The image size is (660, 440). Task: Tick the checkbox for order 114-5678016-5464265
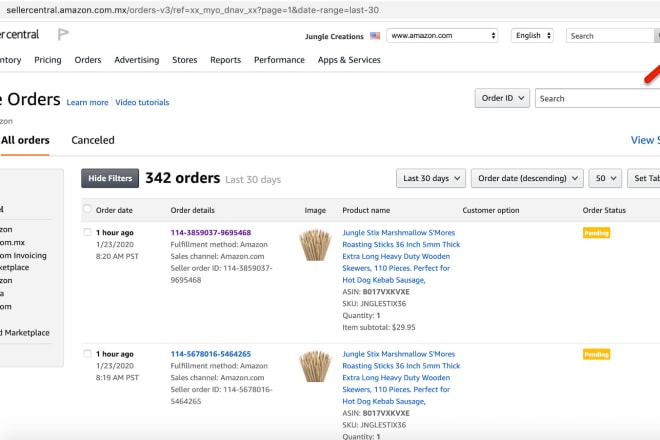[x=87, y=354]
